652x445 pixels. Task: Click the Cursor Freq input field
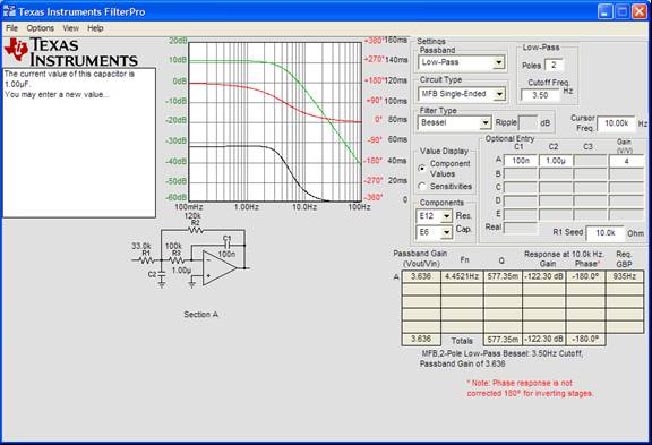616,124
